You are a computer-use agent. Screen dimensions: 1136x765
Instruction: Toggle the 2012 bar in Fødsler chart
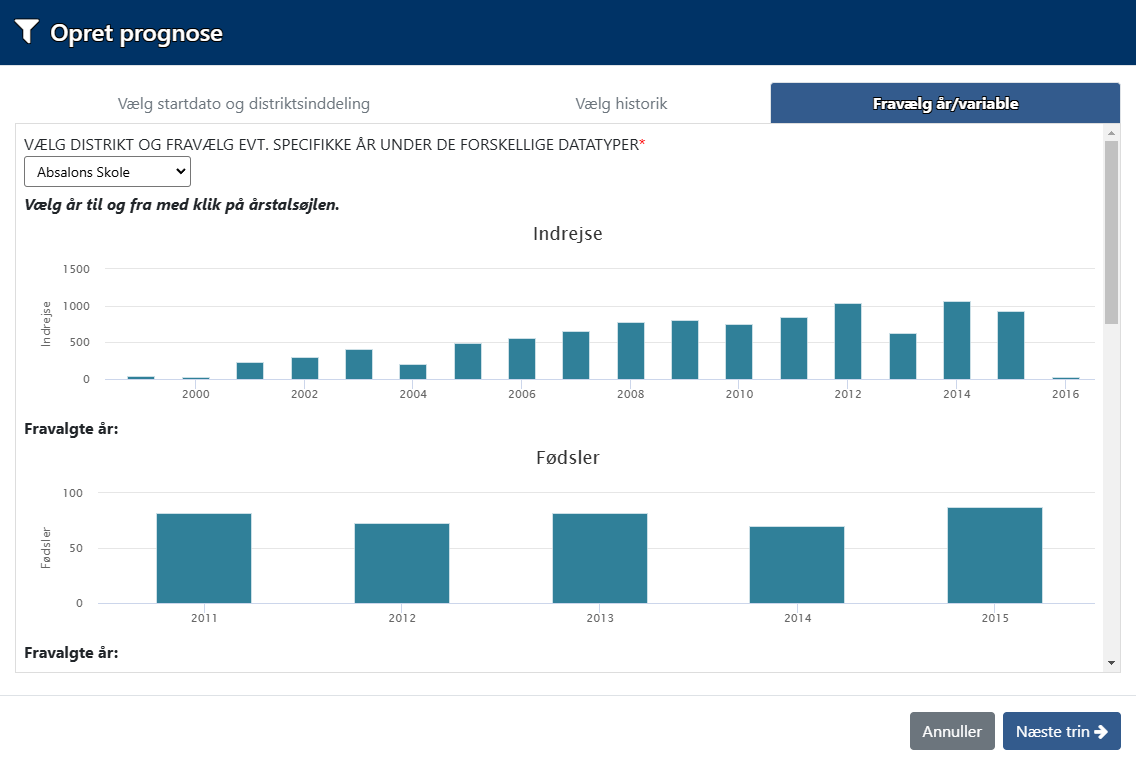(402, 563)
